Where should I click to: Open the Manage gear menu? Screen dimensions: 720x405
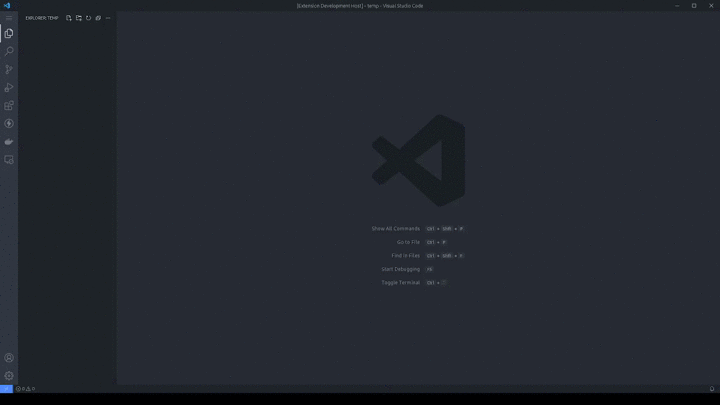coord(9,376)
